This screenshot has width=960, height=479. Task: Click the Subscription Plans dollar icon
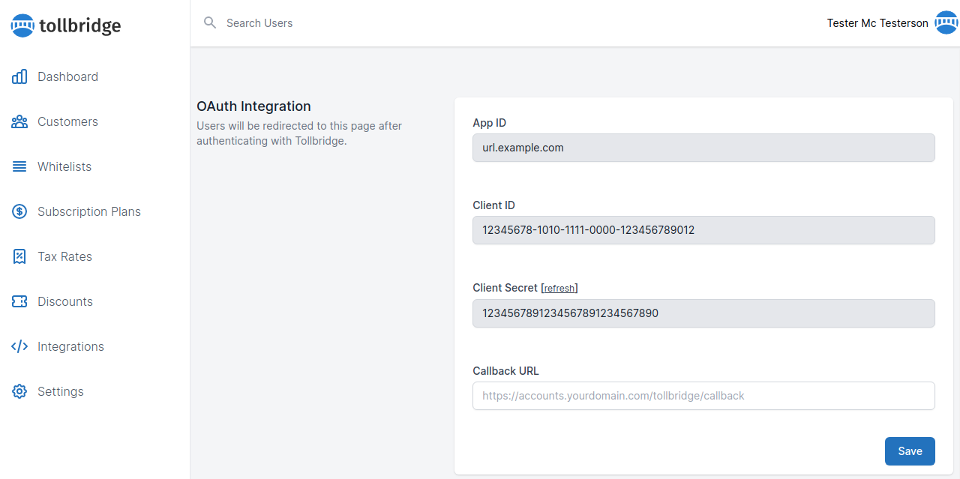point(19,212)
